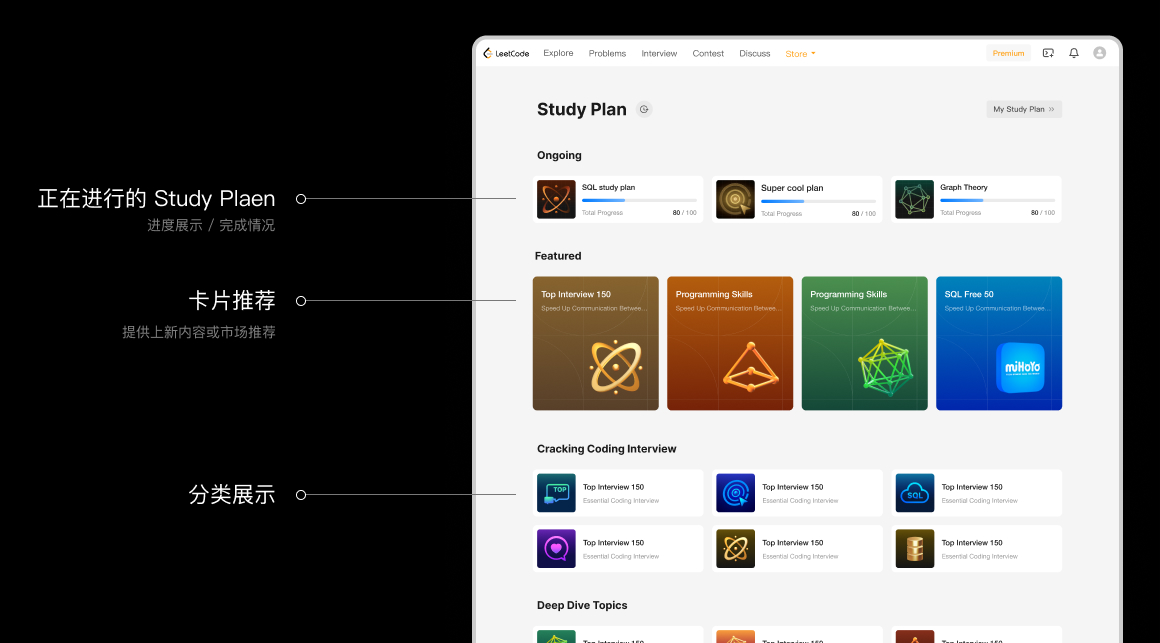Open the notifications bell
The height and width of the screenshot is (643, 1160).
tap(1074, 53)
